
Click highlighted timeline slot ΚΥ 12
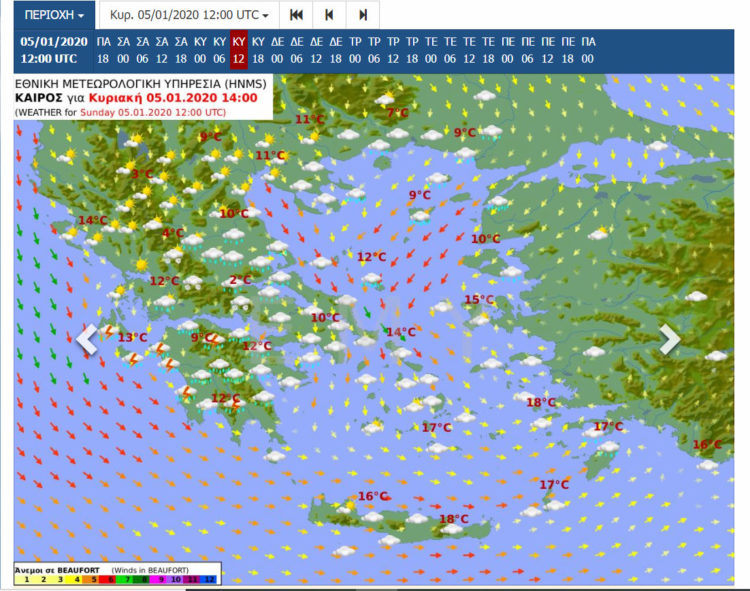239,50
